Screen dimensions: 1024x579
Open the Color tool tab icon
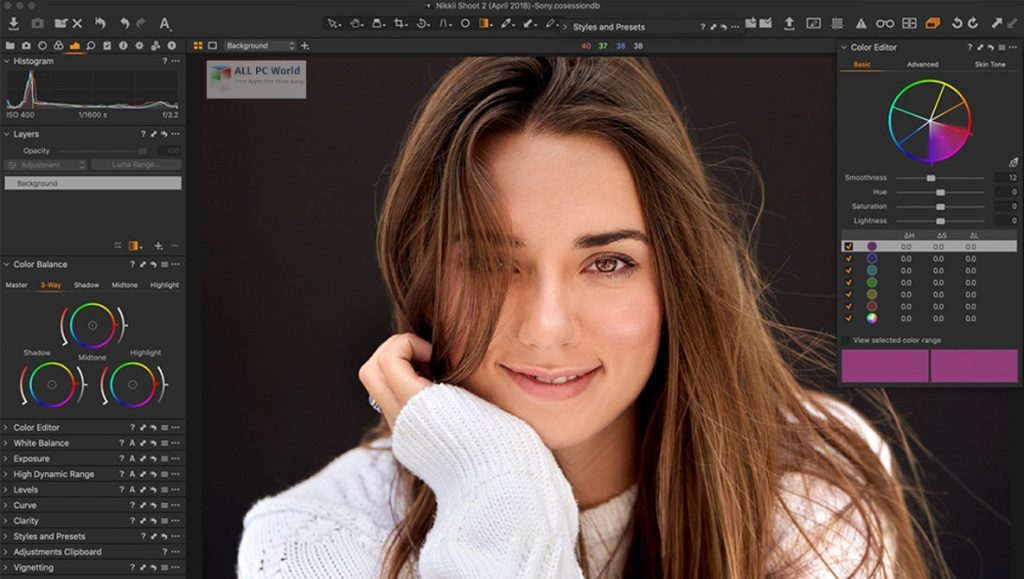pos(58,46)
